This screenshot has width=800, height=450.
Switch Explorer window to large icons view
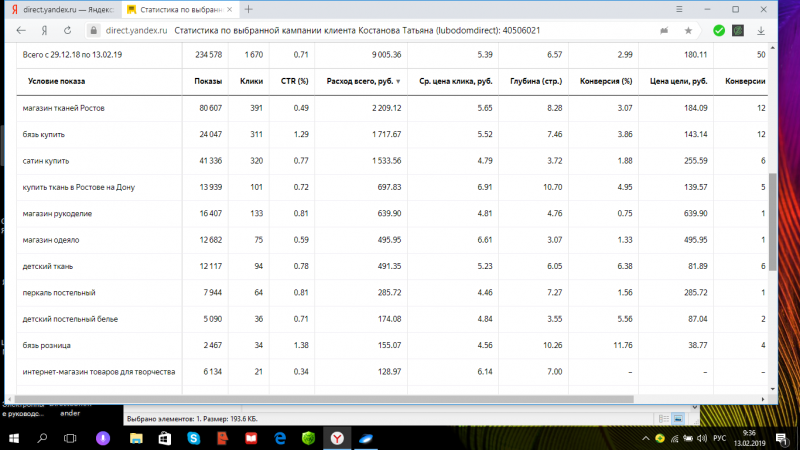click(678, 419)
